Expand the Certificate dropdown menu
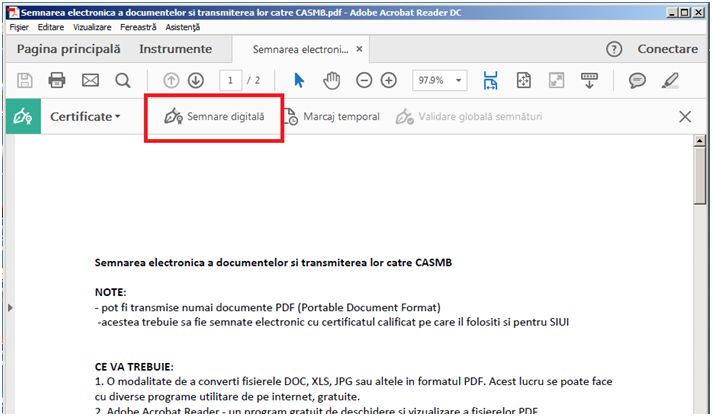The image size is (712, 416). (x=84, y=117)
